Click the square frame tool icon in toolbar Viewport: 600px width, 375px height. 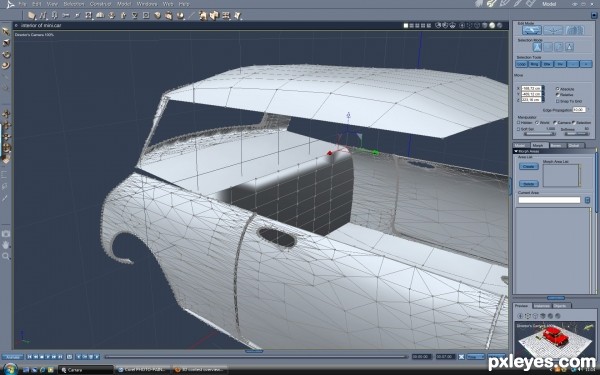pos(146,15)
